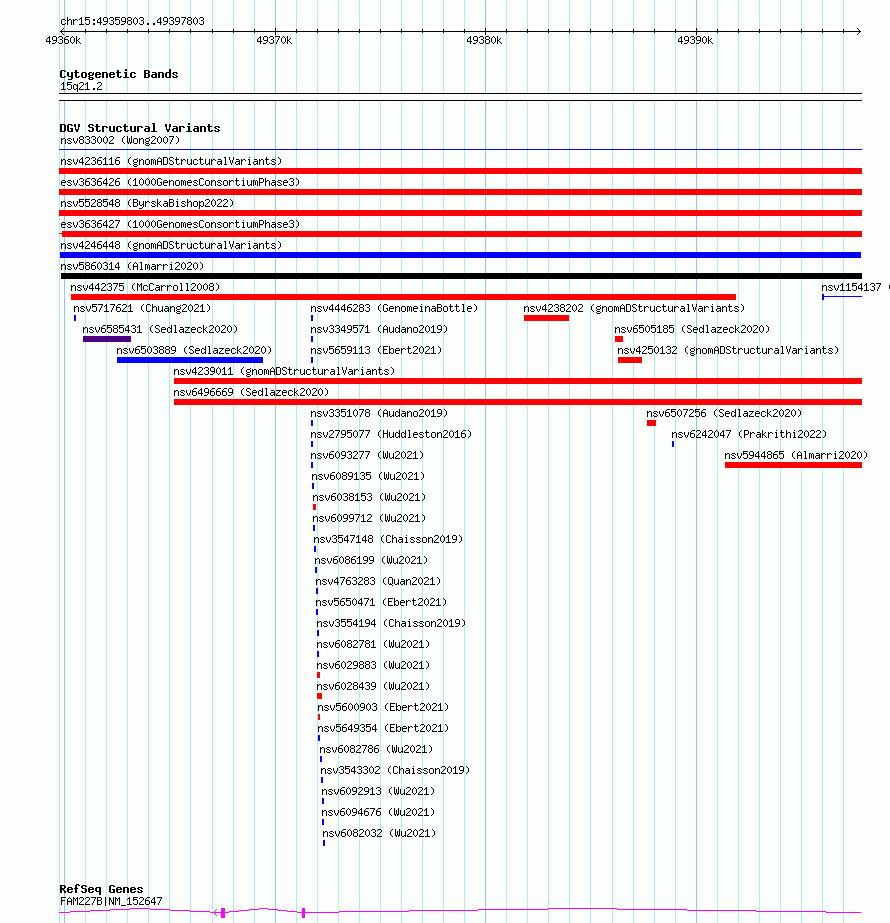
Task: Click the nsv6505185 (Sedlazeck2020) red marker
Action: (x=619, y=339)
